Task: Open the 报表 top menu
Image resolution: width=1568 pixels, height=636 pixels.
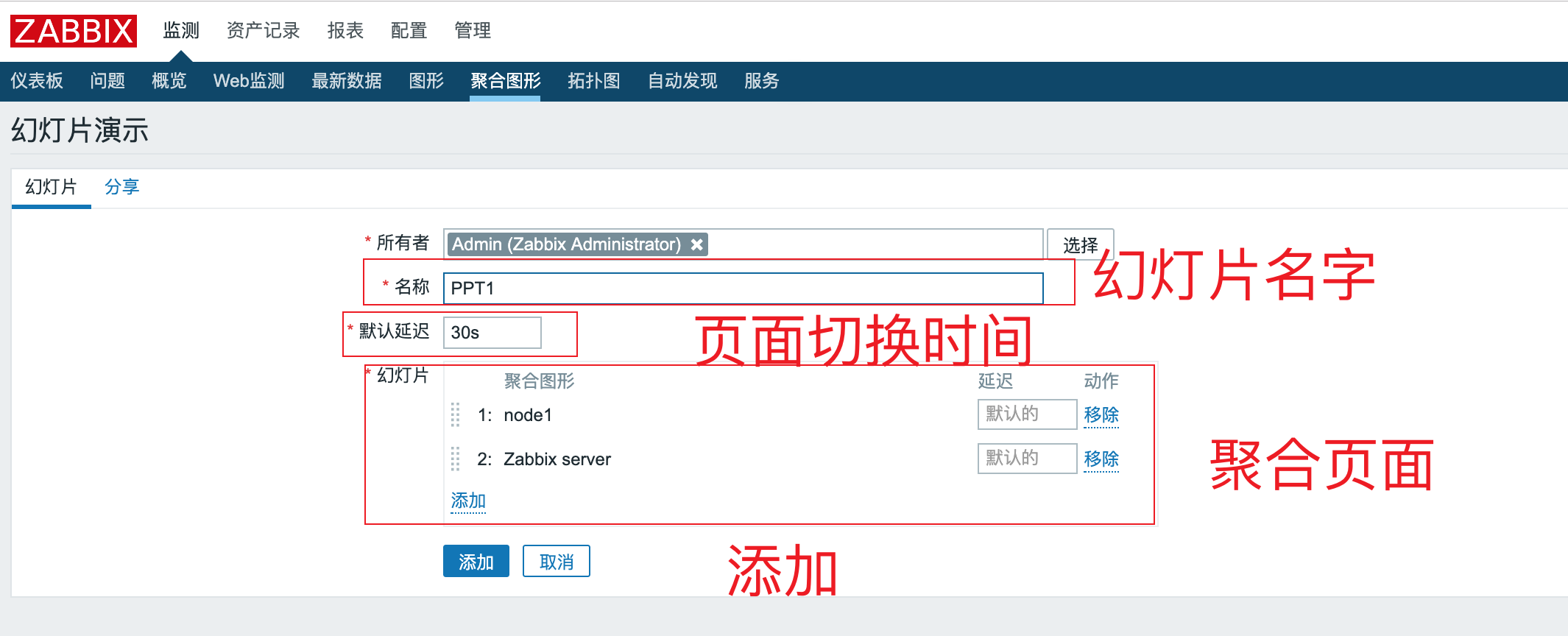Action: [345, 31]
